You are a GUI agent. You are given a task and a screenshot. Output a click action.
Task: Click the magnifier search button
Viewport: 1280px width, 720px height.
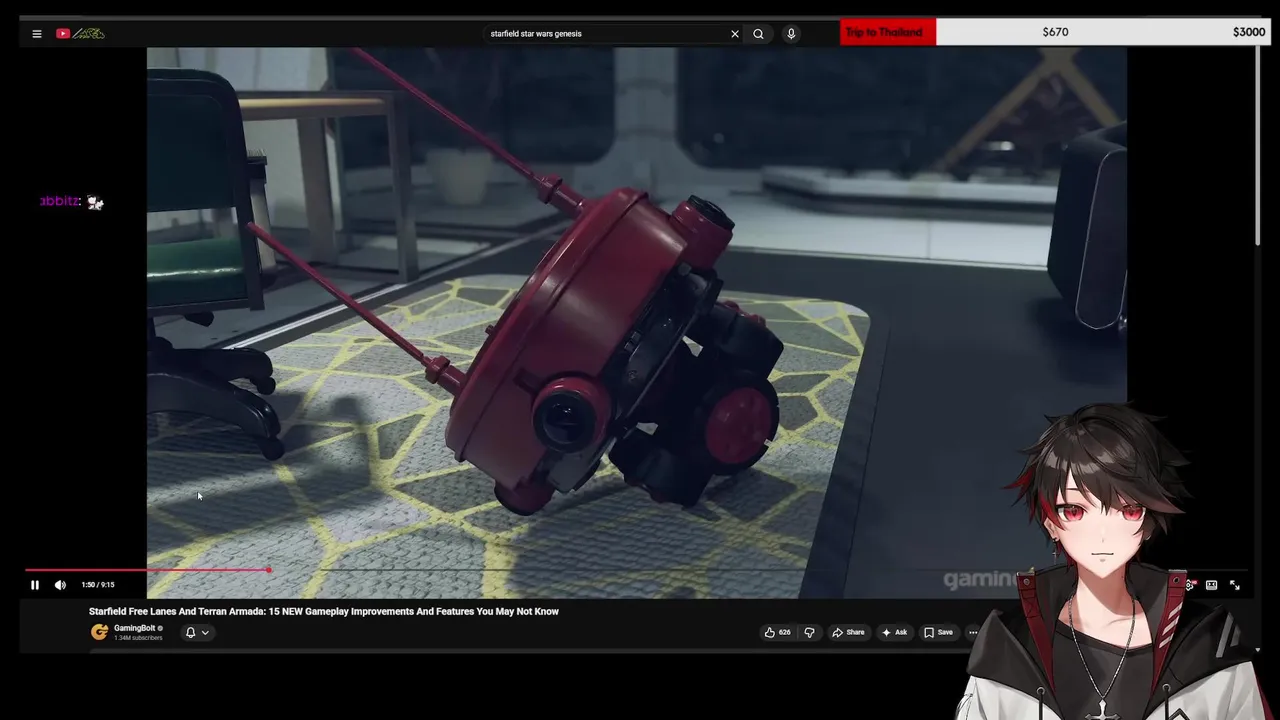tap(758, 34)
